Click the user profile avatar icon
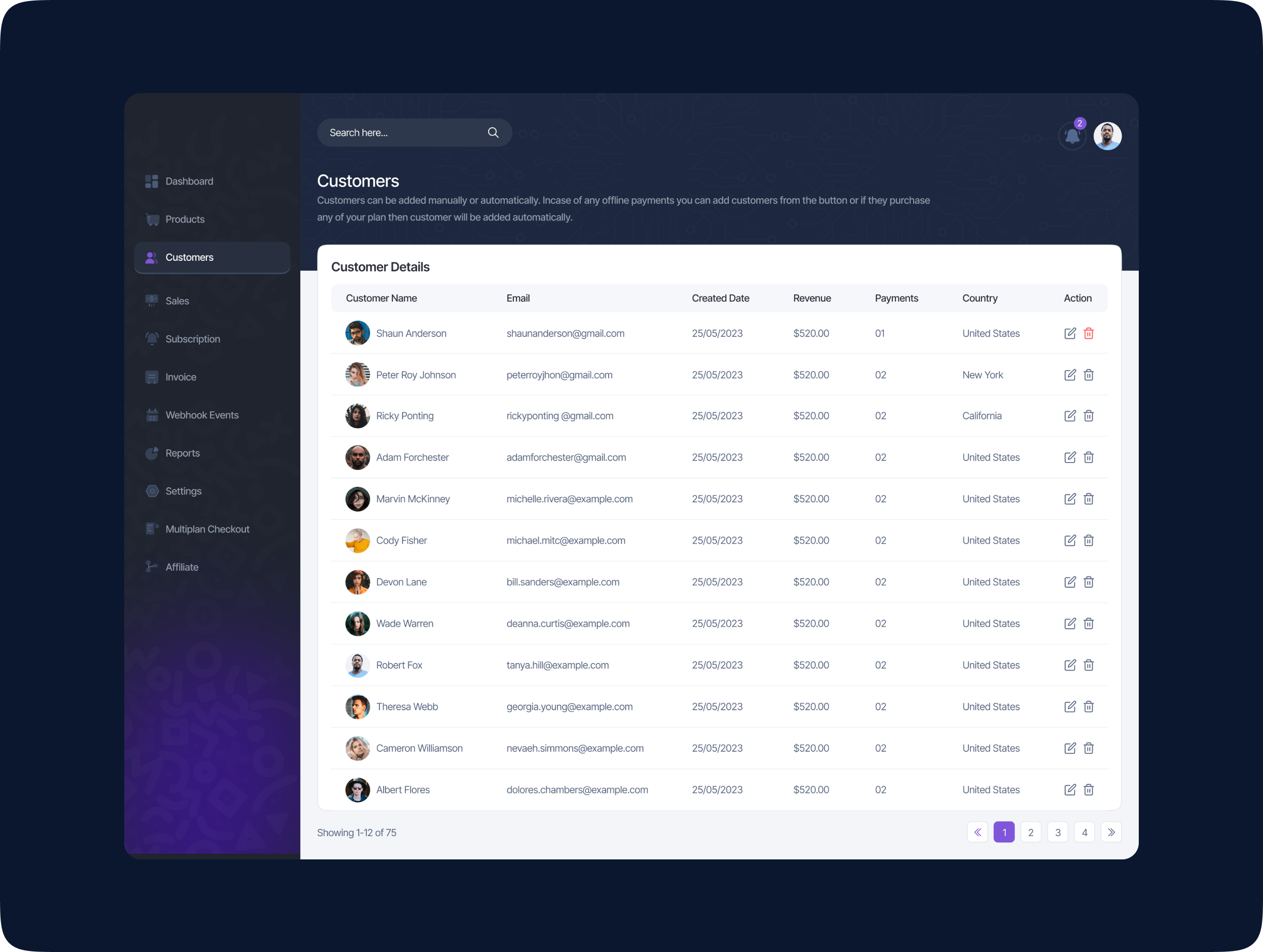Viewport: 1263px width, 952px height. [1107, 132]
